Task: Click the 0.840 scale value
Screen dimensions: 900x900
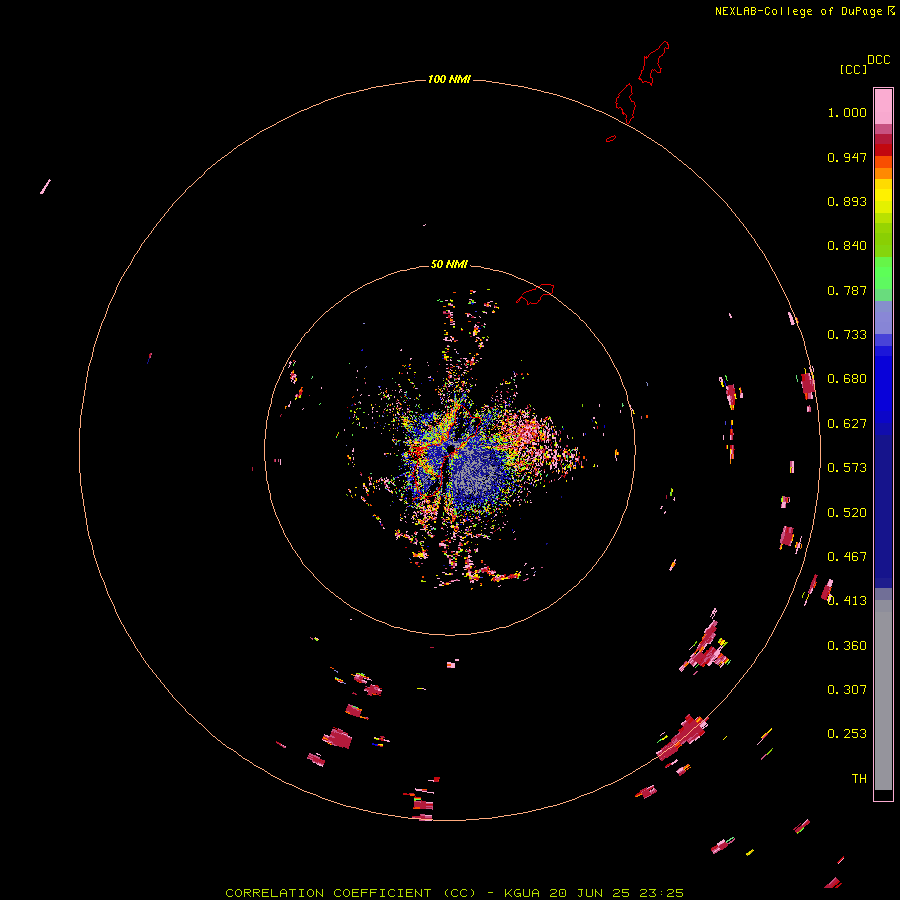Action: click(x=847, y=246)
